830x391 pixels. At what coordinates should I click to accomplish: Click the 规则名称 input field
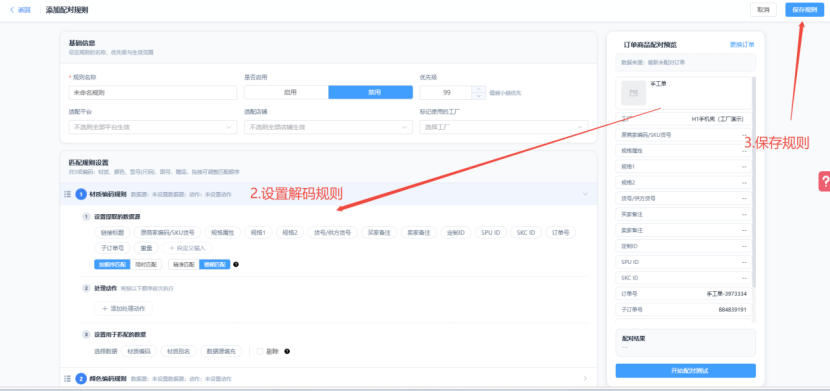click(153, 92)
